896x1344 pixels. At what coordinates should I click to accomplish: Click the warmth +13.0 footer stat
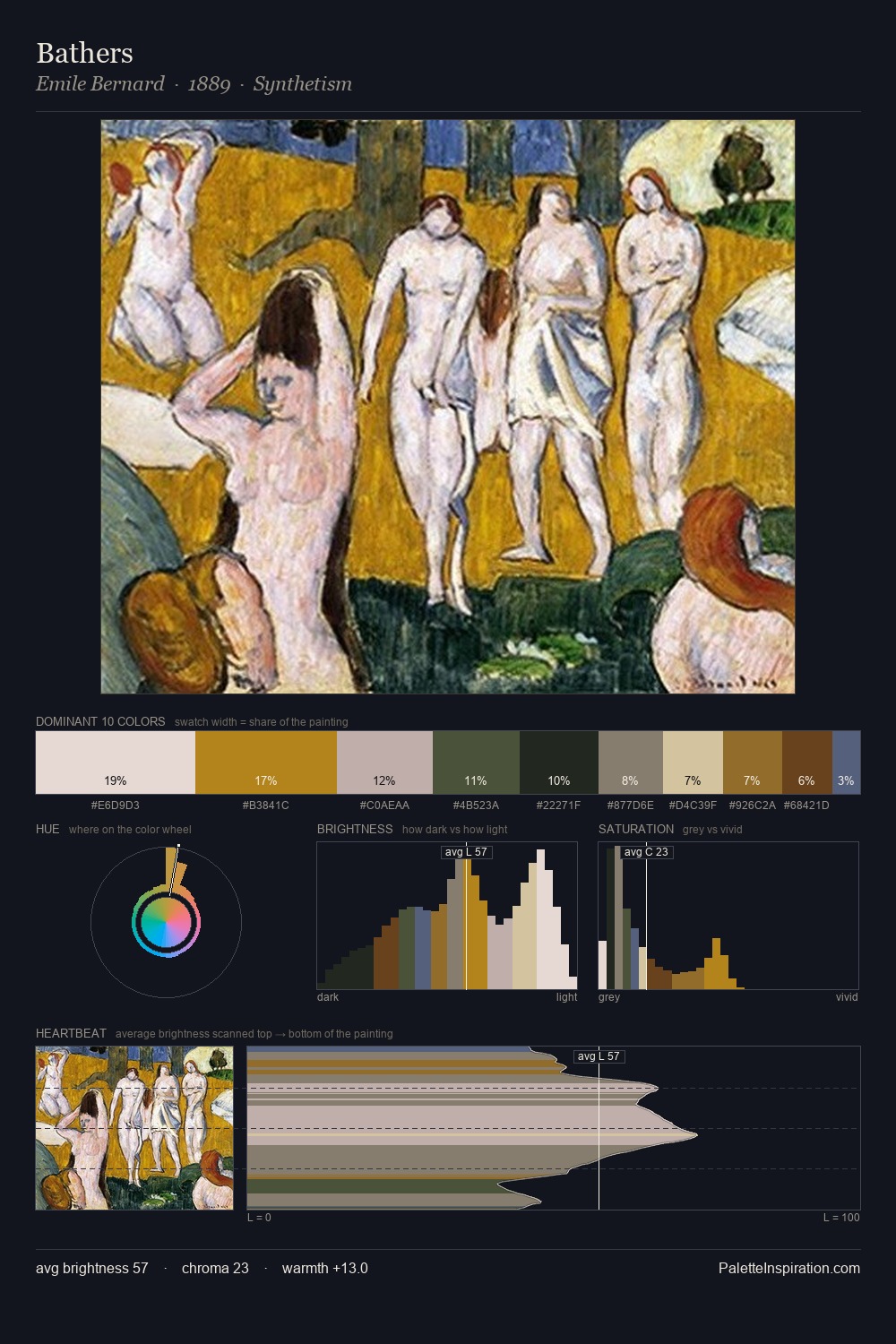tap(325, 1268)
